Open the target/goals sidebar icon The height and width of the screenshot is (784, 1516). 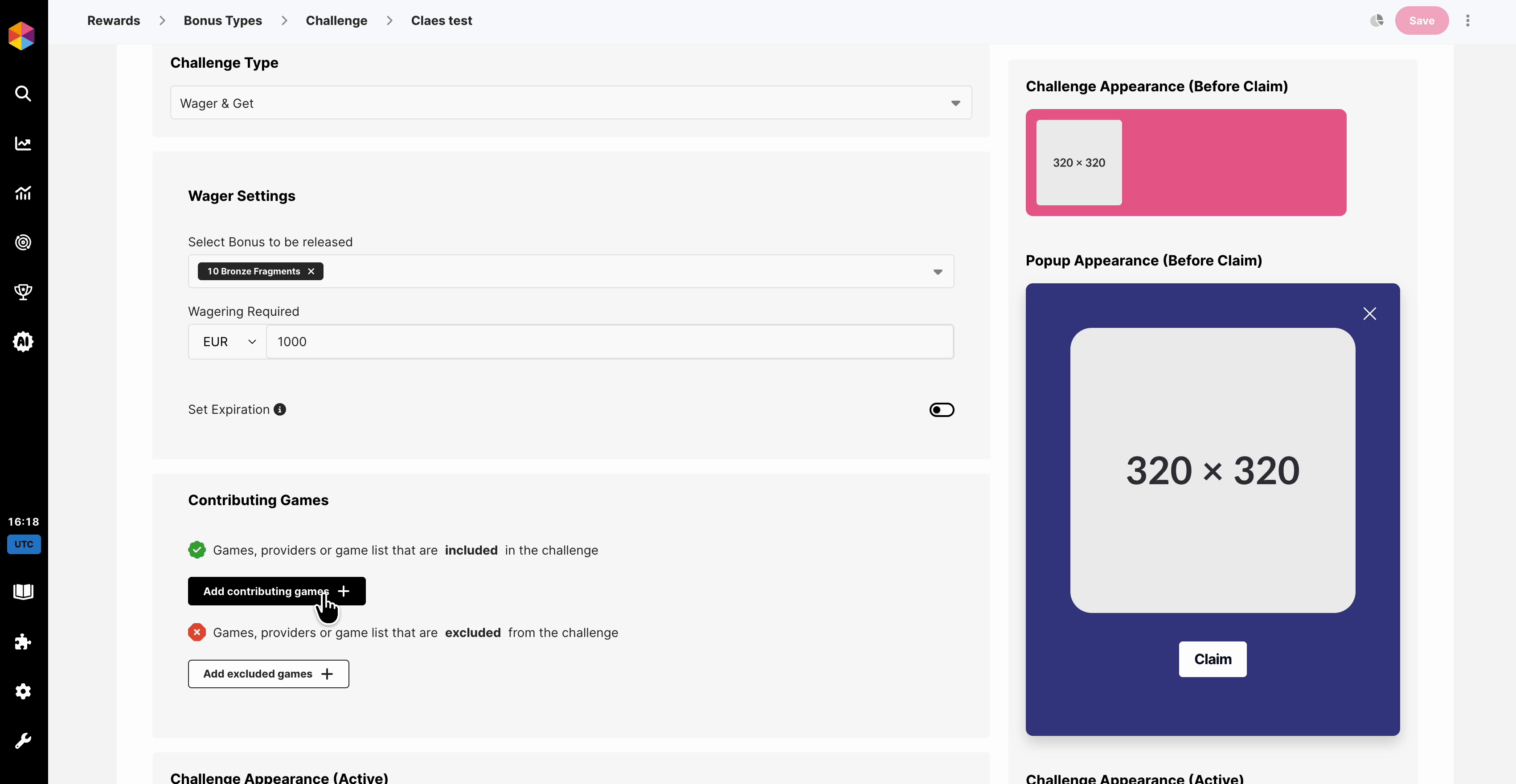[x=23, y=242]
